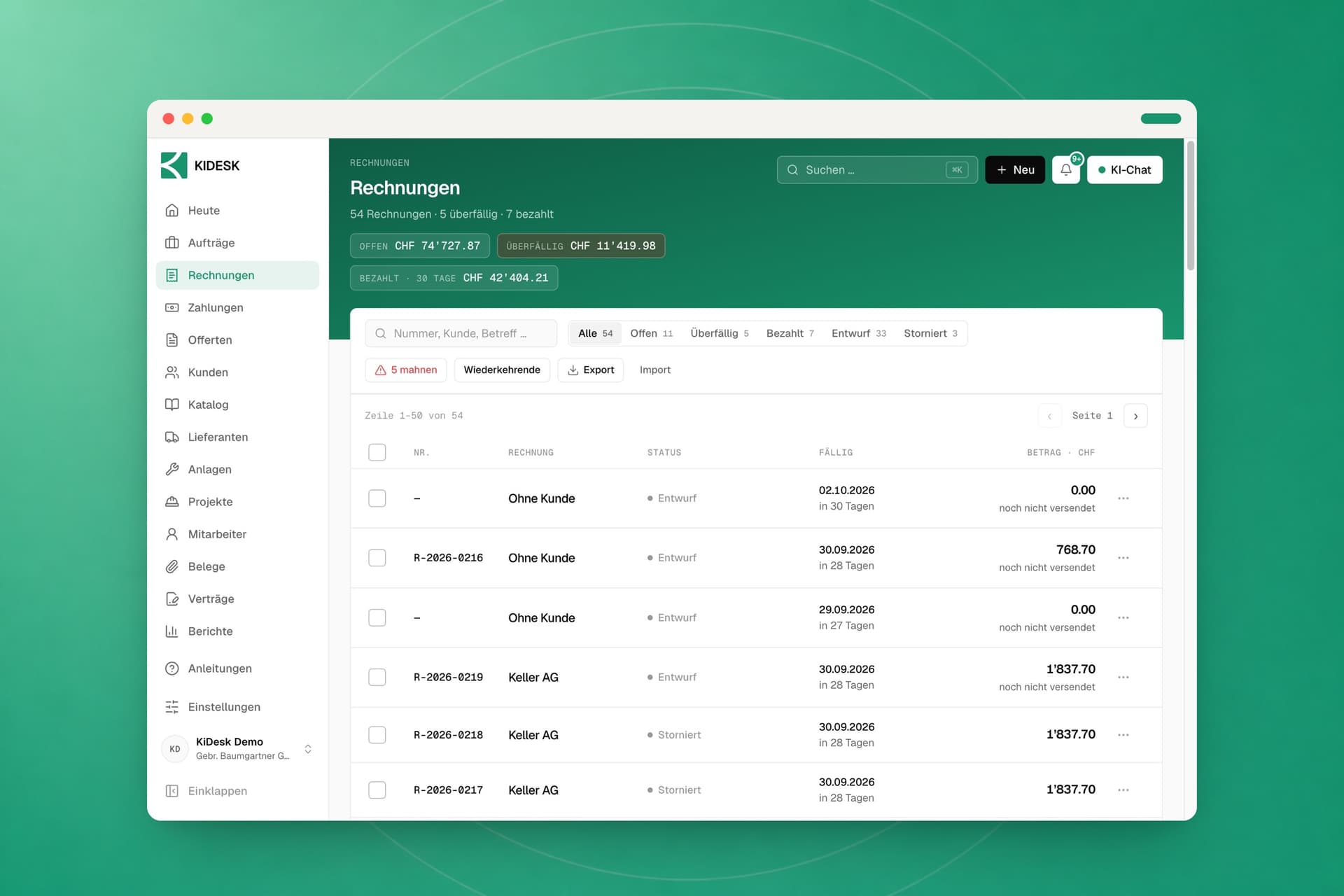This screenshot has height=896, width=1344.
Task: Go to next page with right chevron
Action: 1135,416
